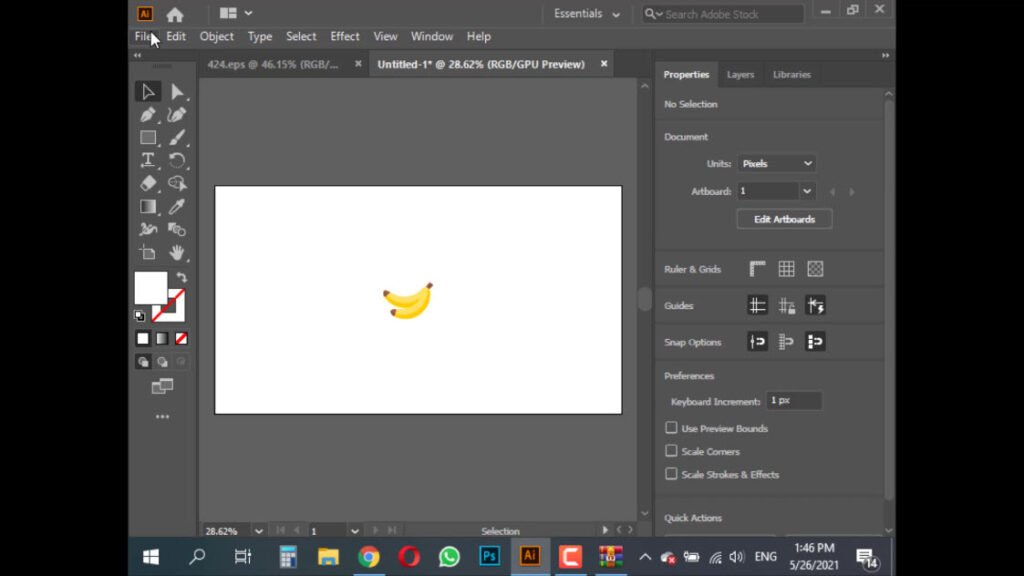This screenshot has height=576, width=1024.
Task: Go to Illustrator Home screen
Action: point(174,14)
